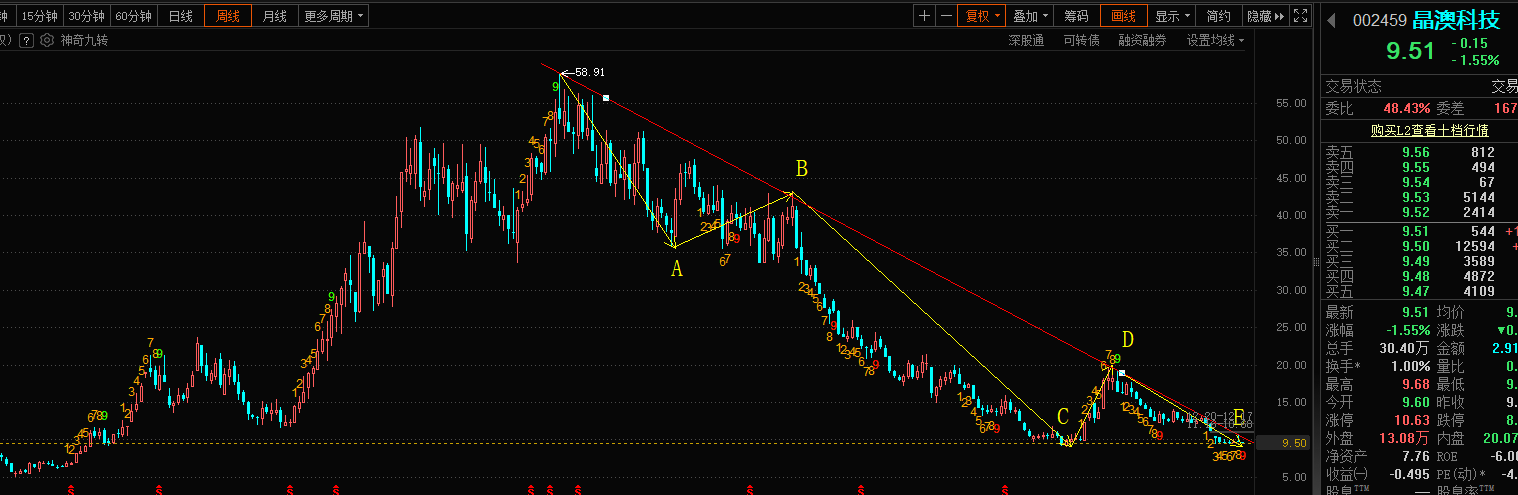This screenshot has width=1518, height=495.
Task: Switch to 月线 monthly chart tab
Action: 275,16
